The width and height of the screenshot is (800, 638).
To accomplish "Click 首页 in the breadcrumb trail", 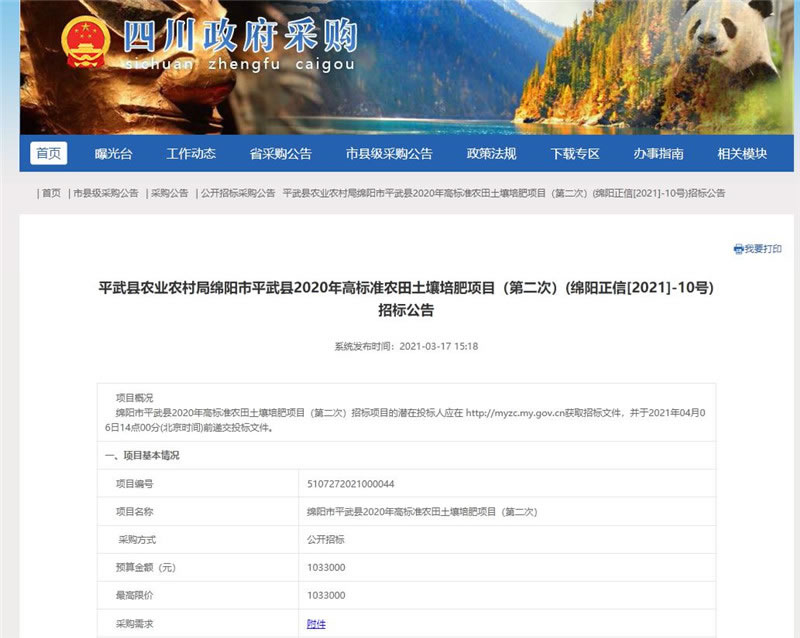I will 51,193.
